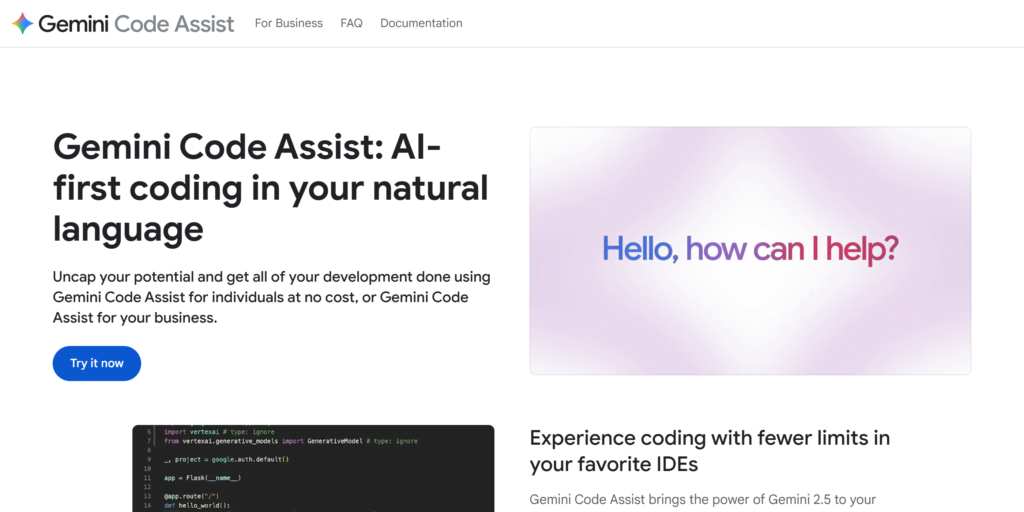Screen dimensions: 1024x512
Task: Click the text 'Gemini Code Assist brings the power'
Action: [702, 500]
